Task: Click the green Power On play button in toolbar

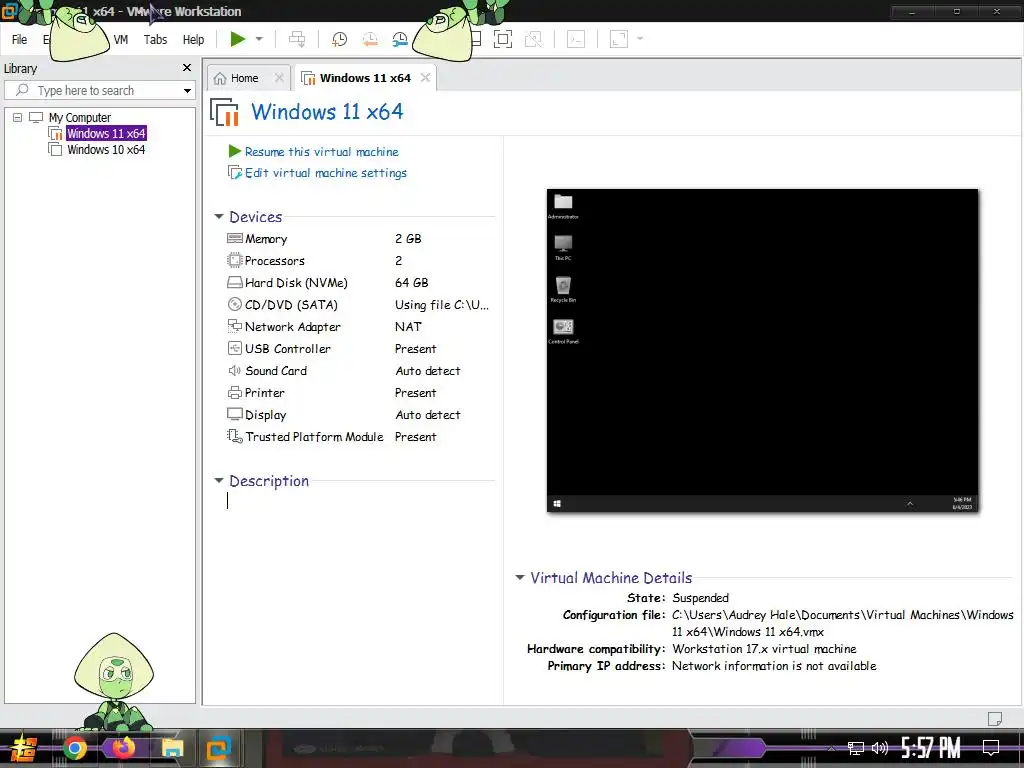Action: pyautogui.click(x=238, y=39)
